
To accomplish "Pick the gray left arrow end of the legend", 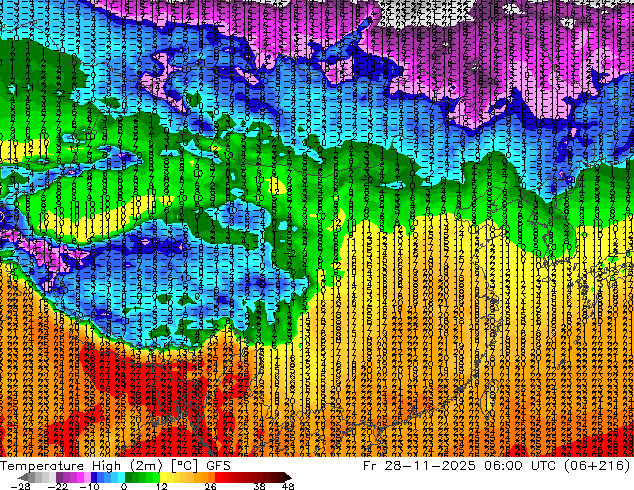I will click(22, 477).
